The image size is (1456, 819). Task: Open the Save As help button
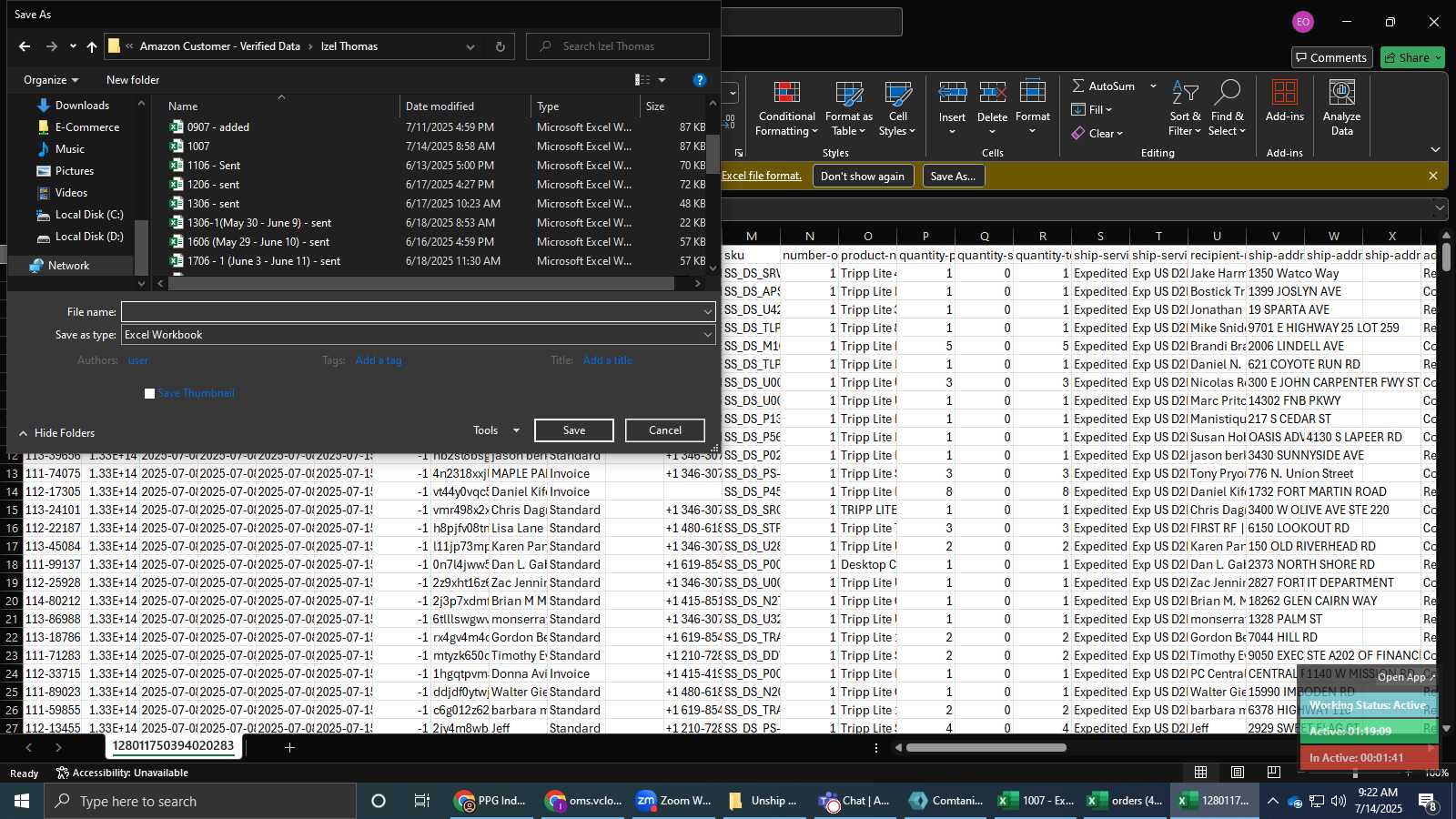(699, 80)
